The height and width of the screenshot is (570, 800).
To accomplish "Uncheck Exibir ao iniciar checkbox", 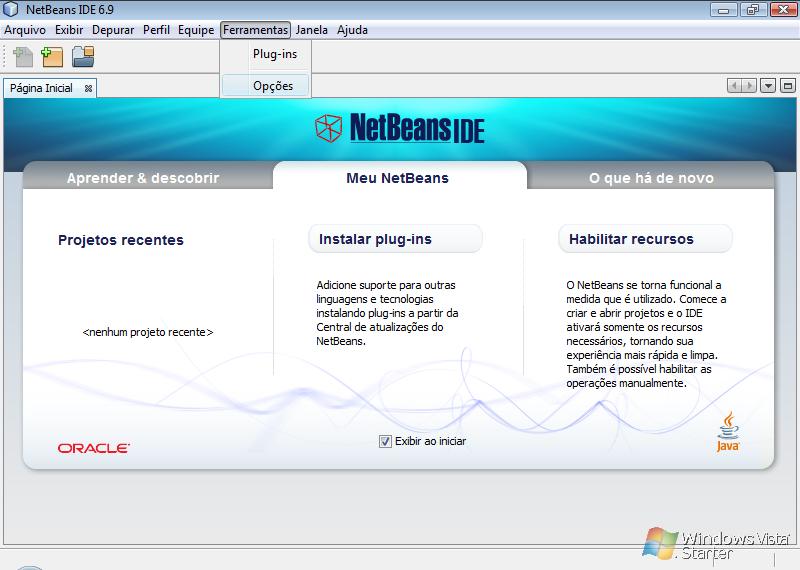I will (385, 441).
